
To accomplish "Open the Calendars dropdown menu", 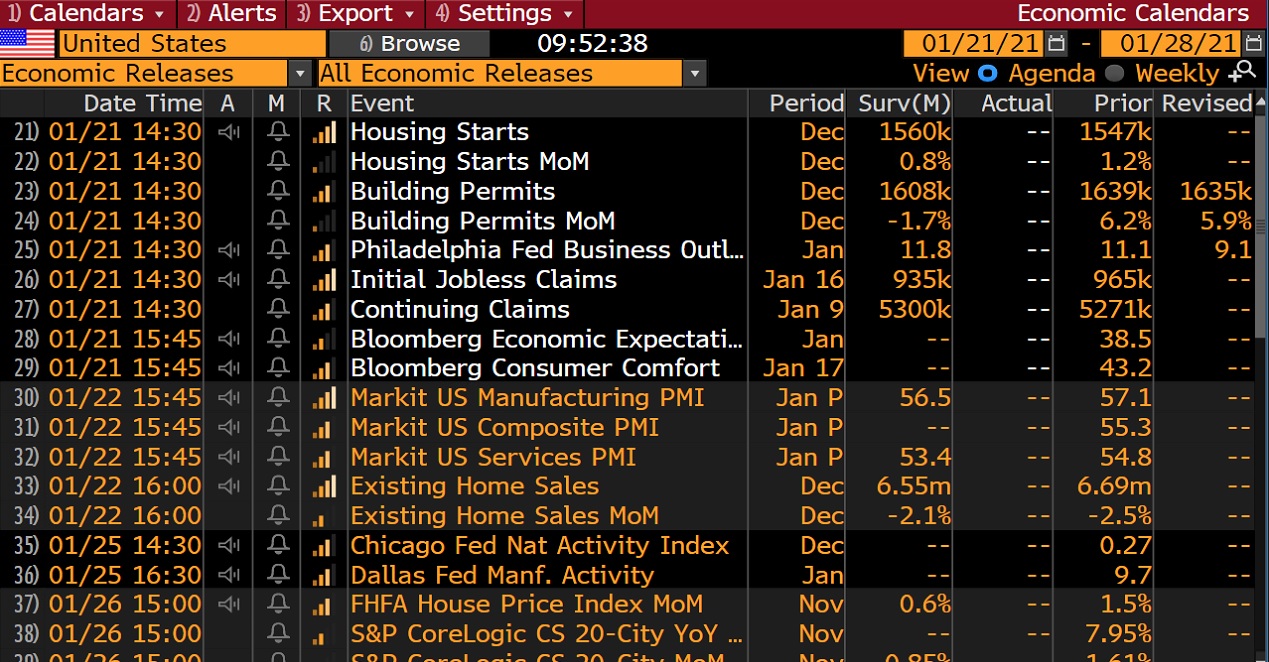I will coord(87,14).
